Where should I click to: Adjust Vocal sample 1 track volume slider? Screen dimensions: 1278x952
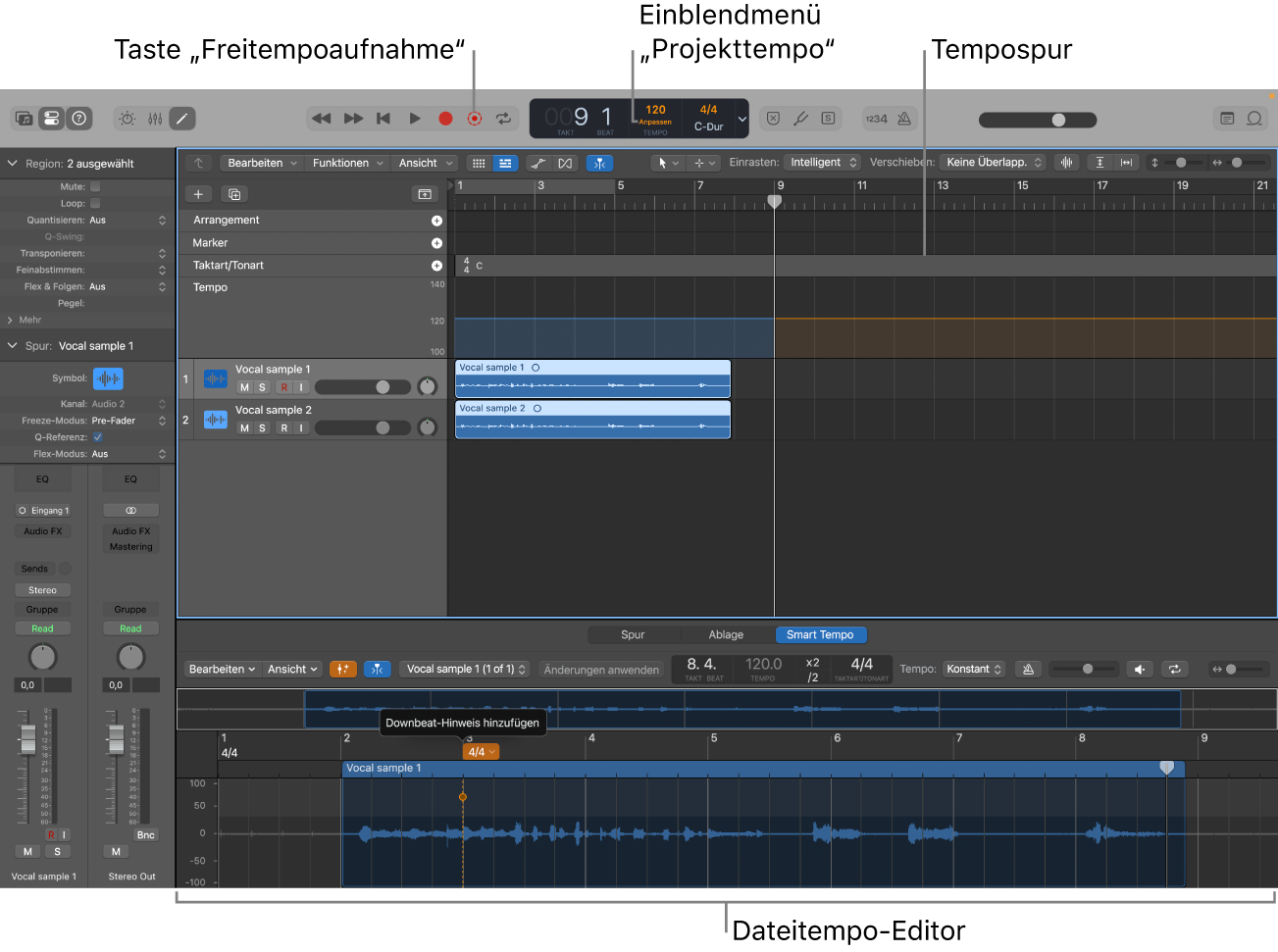pos(361,387)
